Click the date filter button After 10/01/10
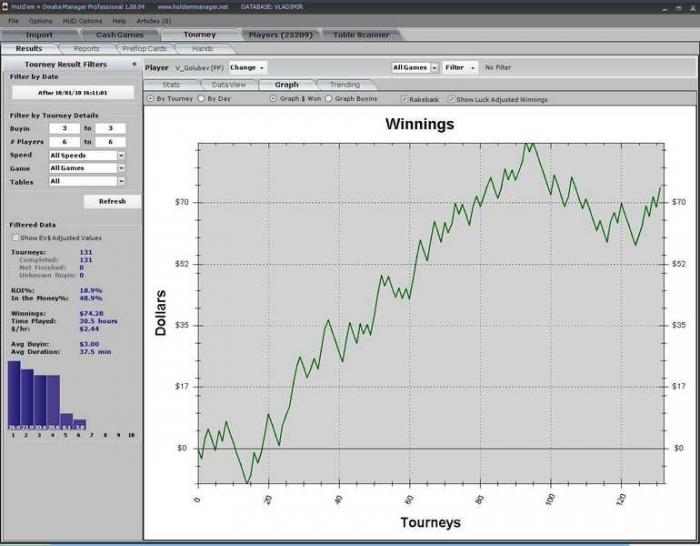This screenshot has height=546, width=700. pos(73,93)
